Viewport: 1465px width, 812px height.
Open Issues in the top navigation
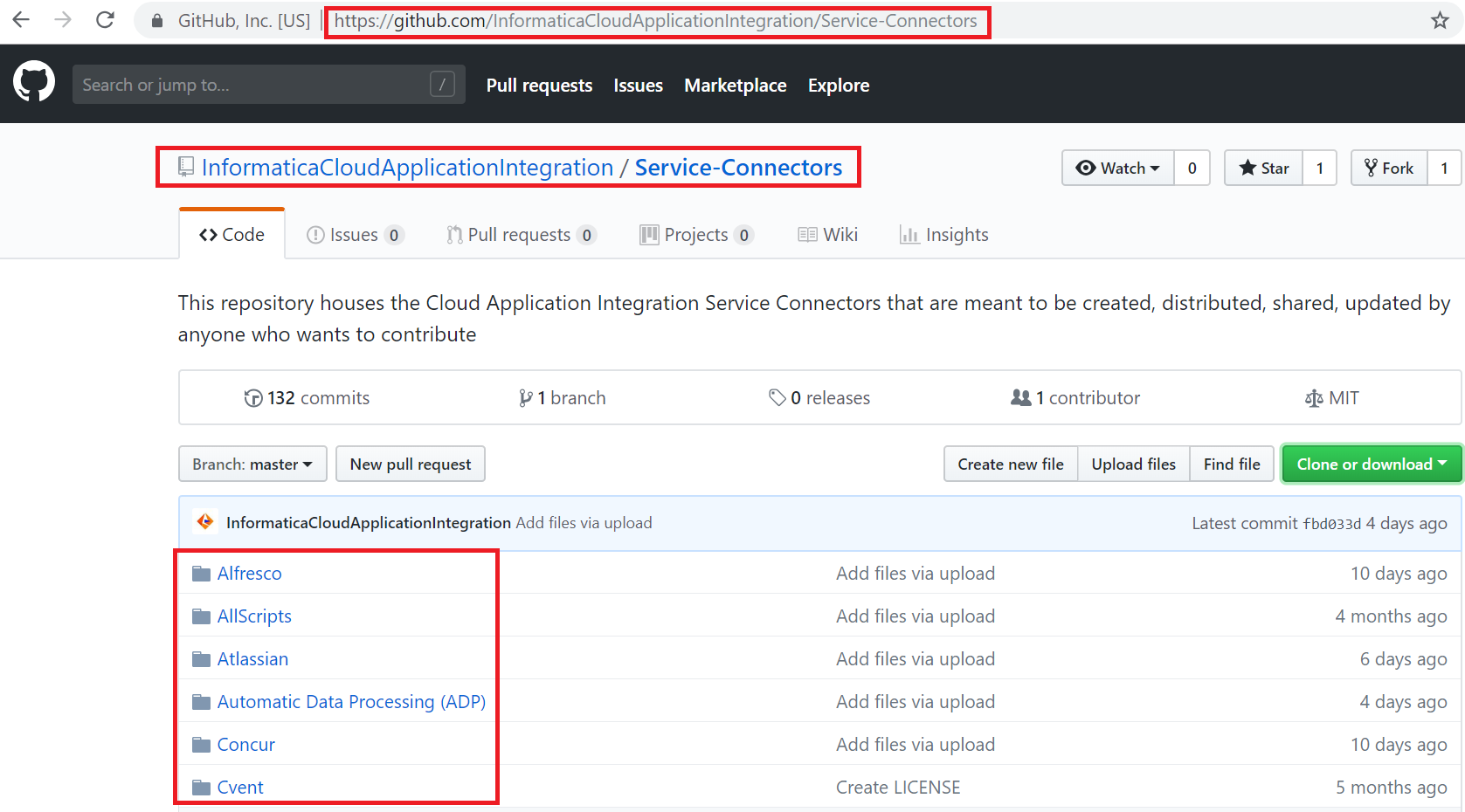pos(638,85)
